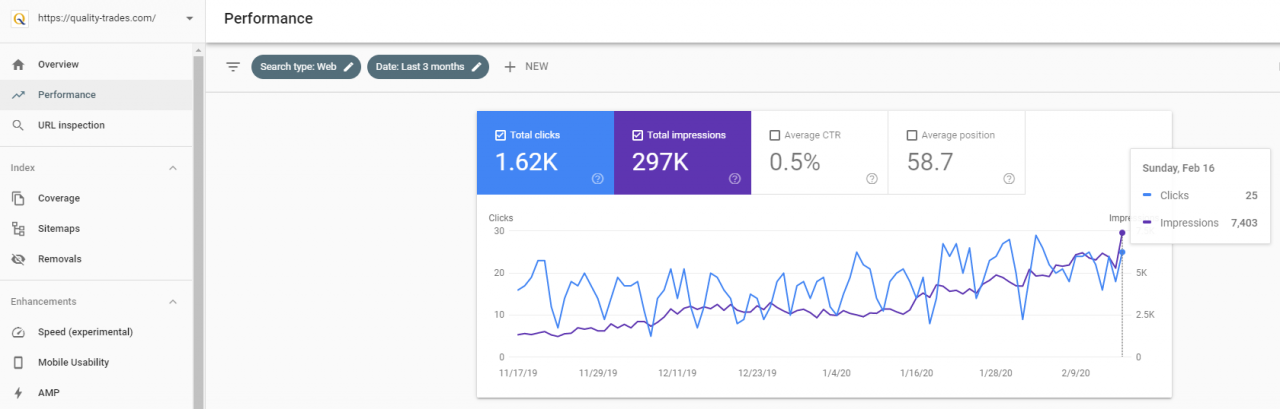The width and height of the screenshot is (1280, 409).
Task: Click the URL inspection magnifier icon
Action: (x=18, y=125)
